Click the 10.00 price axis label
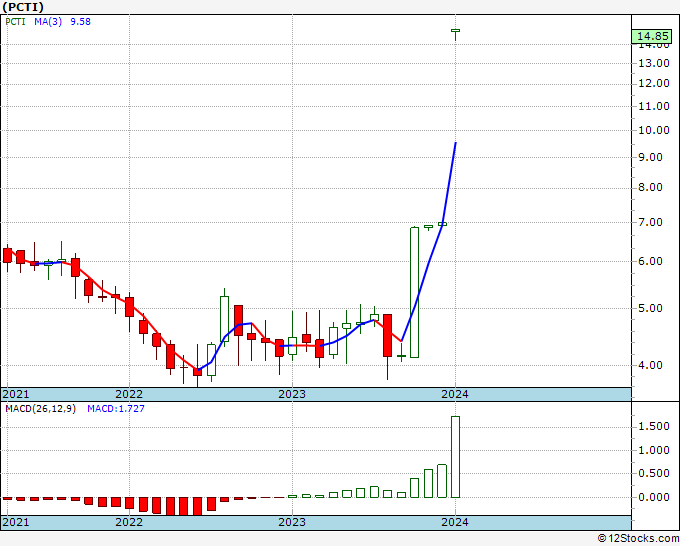 (654, 130)
